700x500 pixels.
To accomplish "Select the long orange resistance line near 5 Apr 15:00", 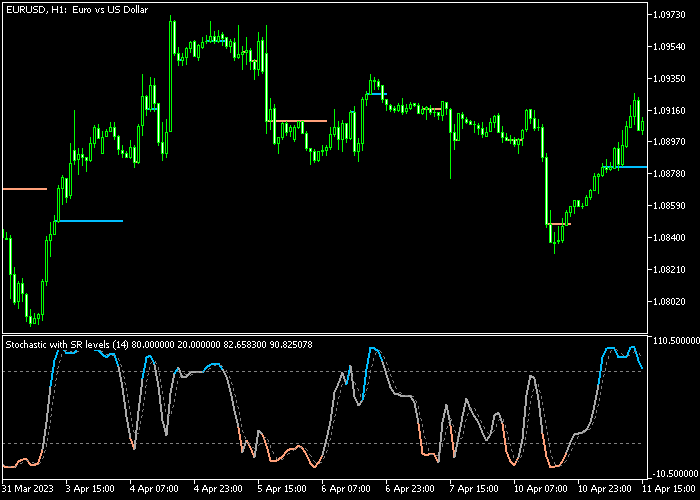I will coord(296,121).
